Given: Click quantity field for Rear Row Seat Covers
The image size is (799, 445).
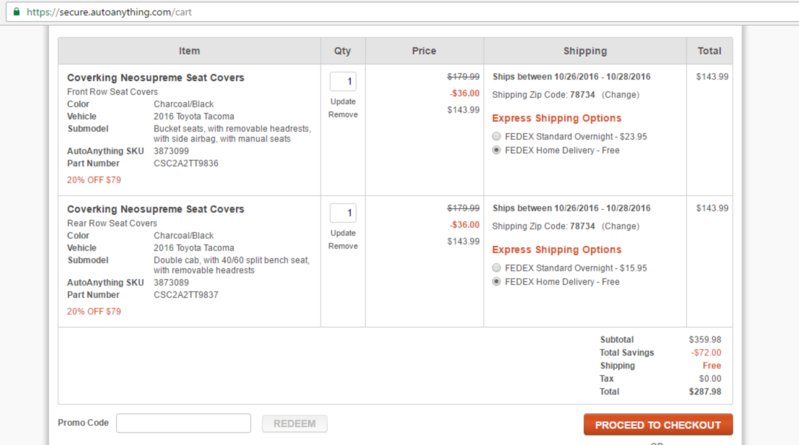Looking at the screenshot, I should tap(343, 213).
